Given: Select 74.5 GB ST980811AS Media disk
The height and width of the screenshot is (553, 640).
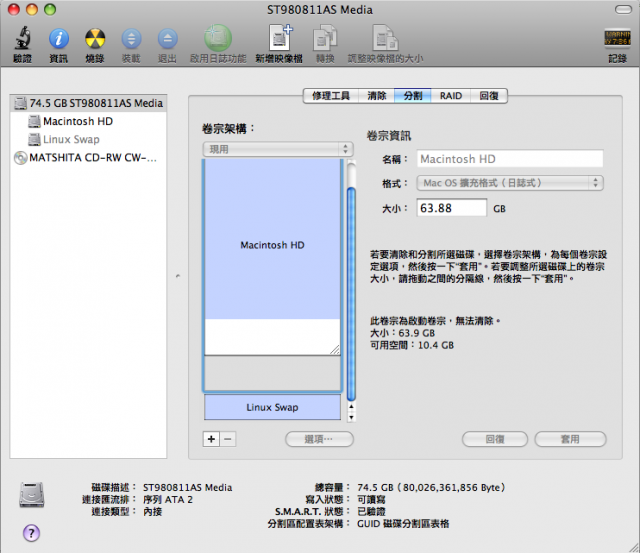Looking at the screenshot, I should tap(86, 102).
